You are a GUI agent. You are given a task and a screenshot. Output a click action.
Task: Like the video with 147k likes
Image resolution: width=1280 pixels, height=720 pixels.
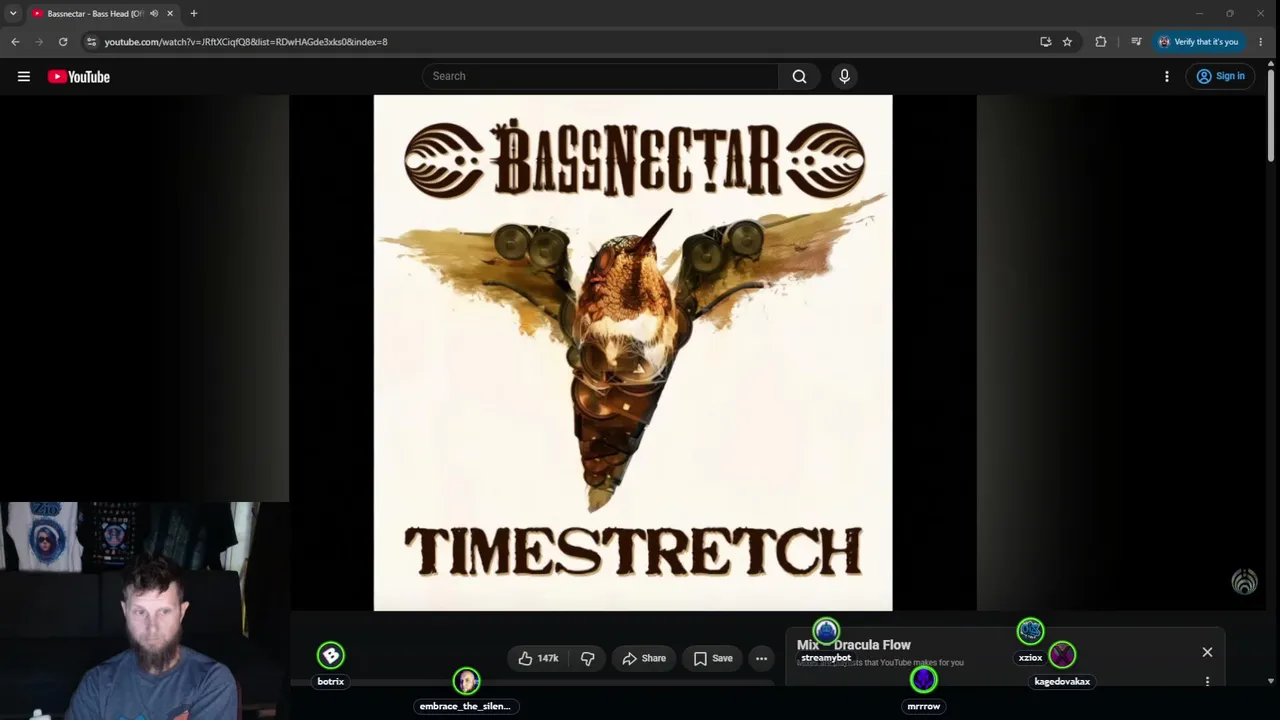pos(538,658)
